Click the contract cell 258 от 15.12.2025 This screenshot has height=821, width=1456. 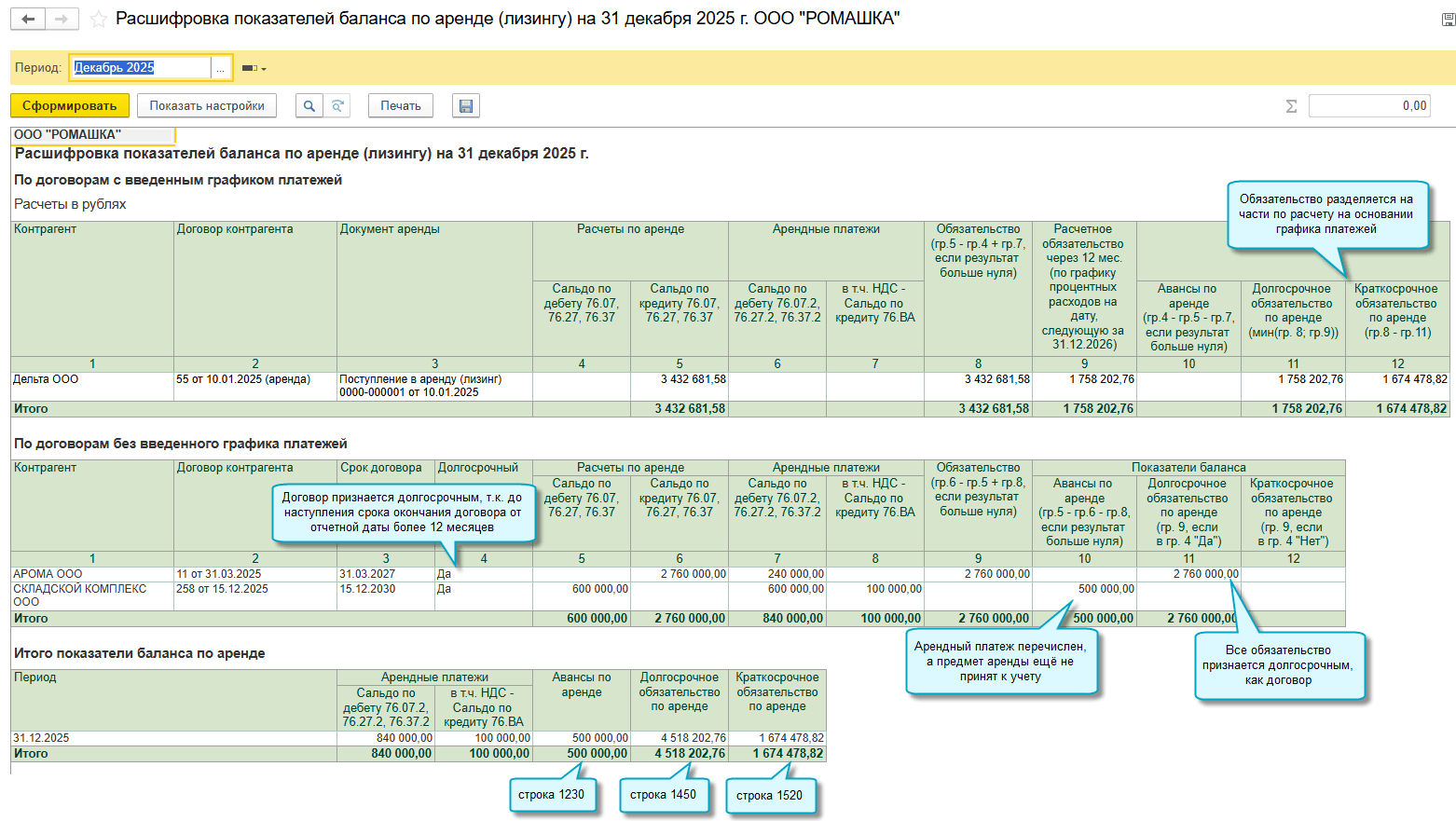coord(255,596)
